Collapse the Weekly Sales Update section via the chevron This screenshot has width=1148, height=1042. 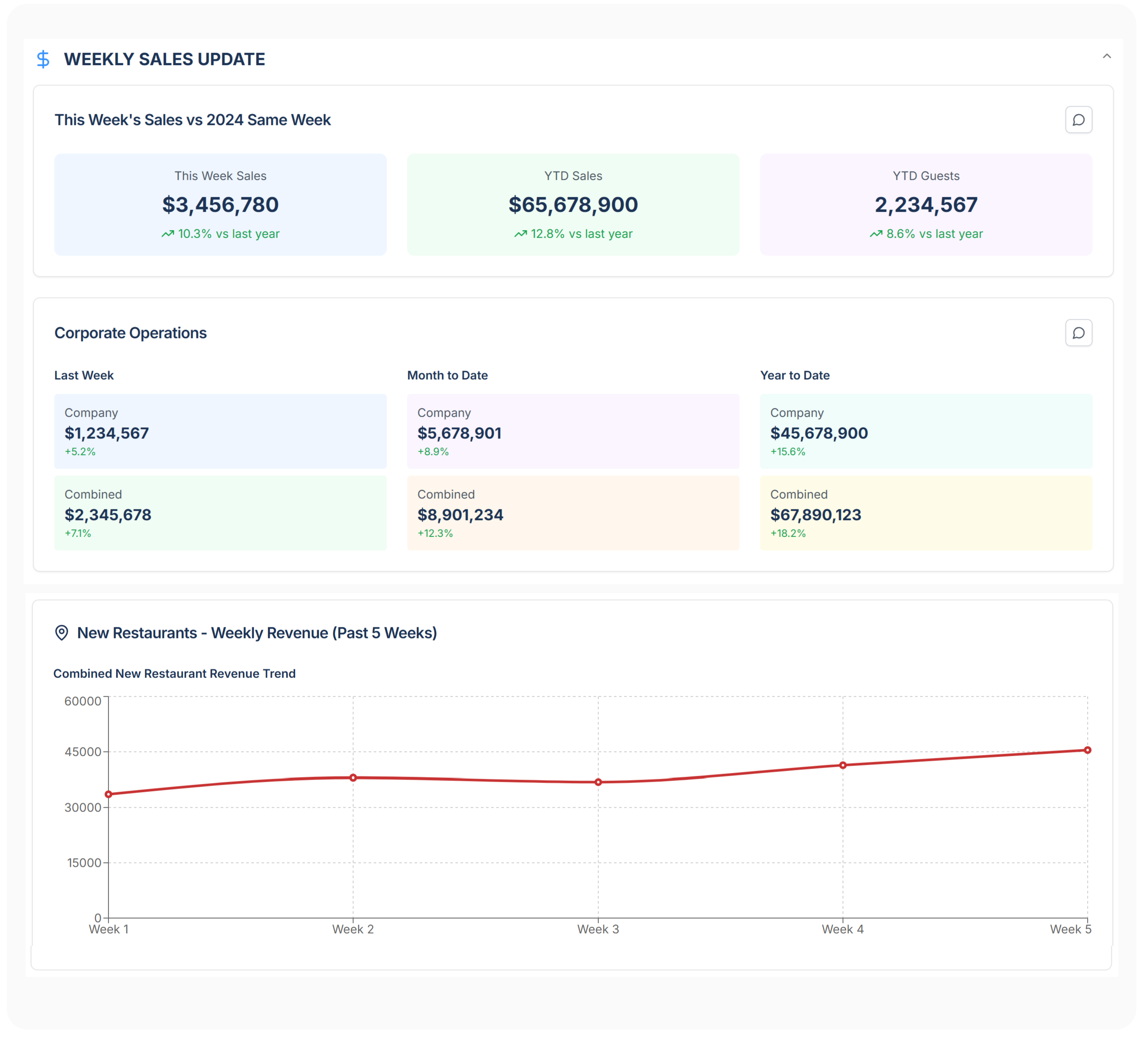(x=1107, y=57)
